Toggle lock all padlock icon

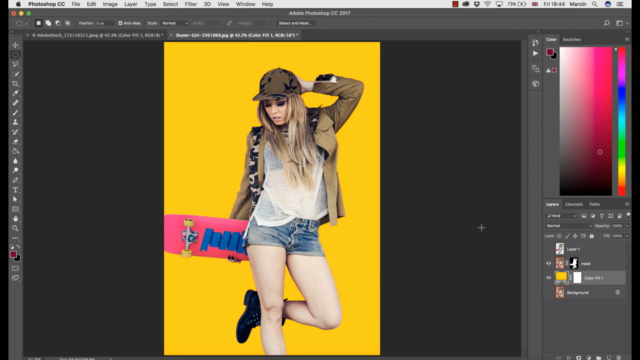pyautogui.click(x=591, y=236)
